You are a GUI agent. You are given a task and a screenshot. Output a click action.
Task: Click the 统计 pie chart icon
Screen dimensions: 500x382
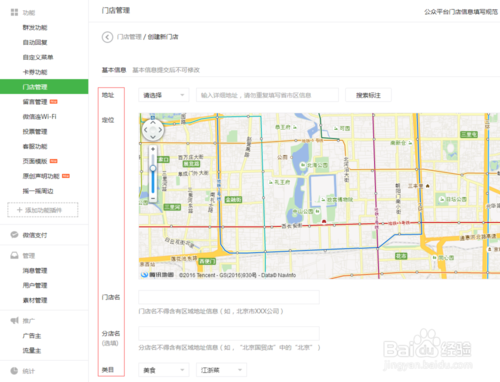pyautogui.click(x=14, y=371)
